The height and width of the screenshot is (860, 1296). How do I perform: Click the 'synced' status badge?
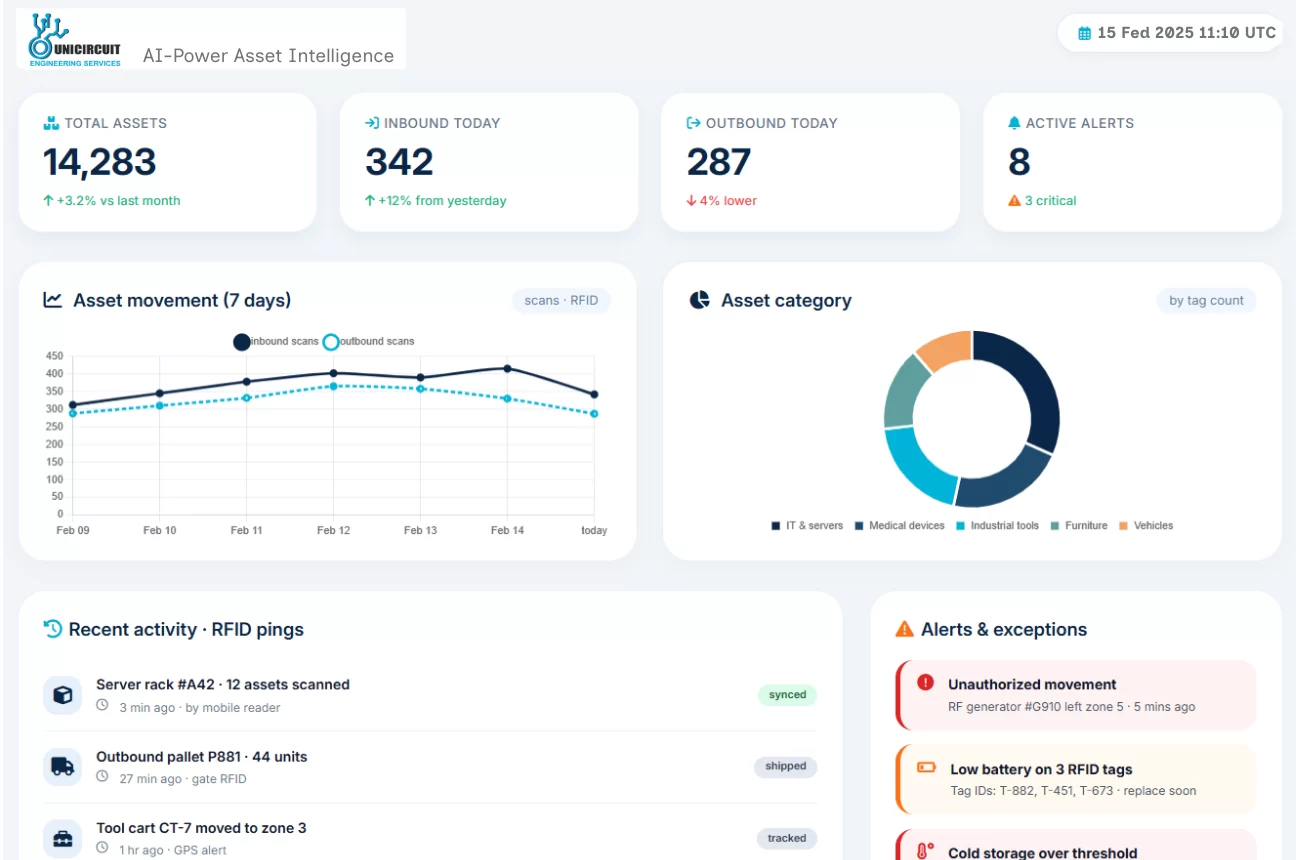pos(787,695)
